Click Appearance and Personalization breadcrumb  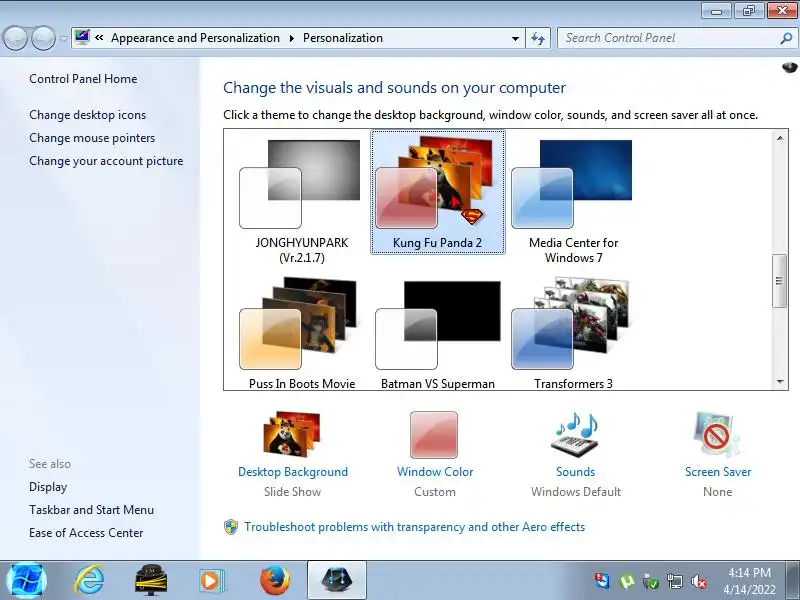pos(195,38)
